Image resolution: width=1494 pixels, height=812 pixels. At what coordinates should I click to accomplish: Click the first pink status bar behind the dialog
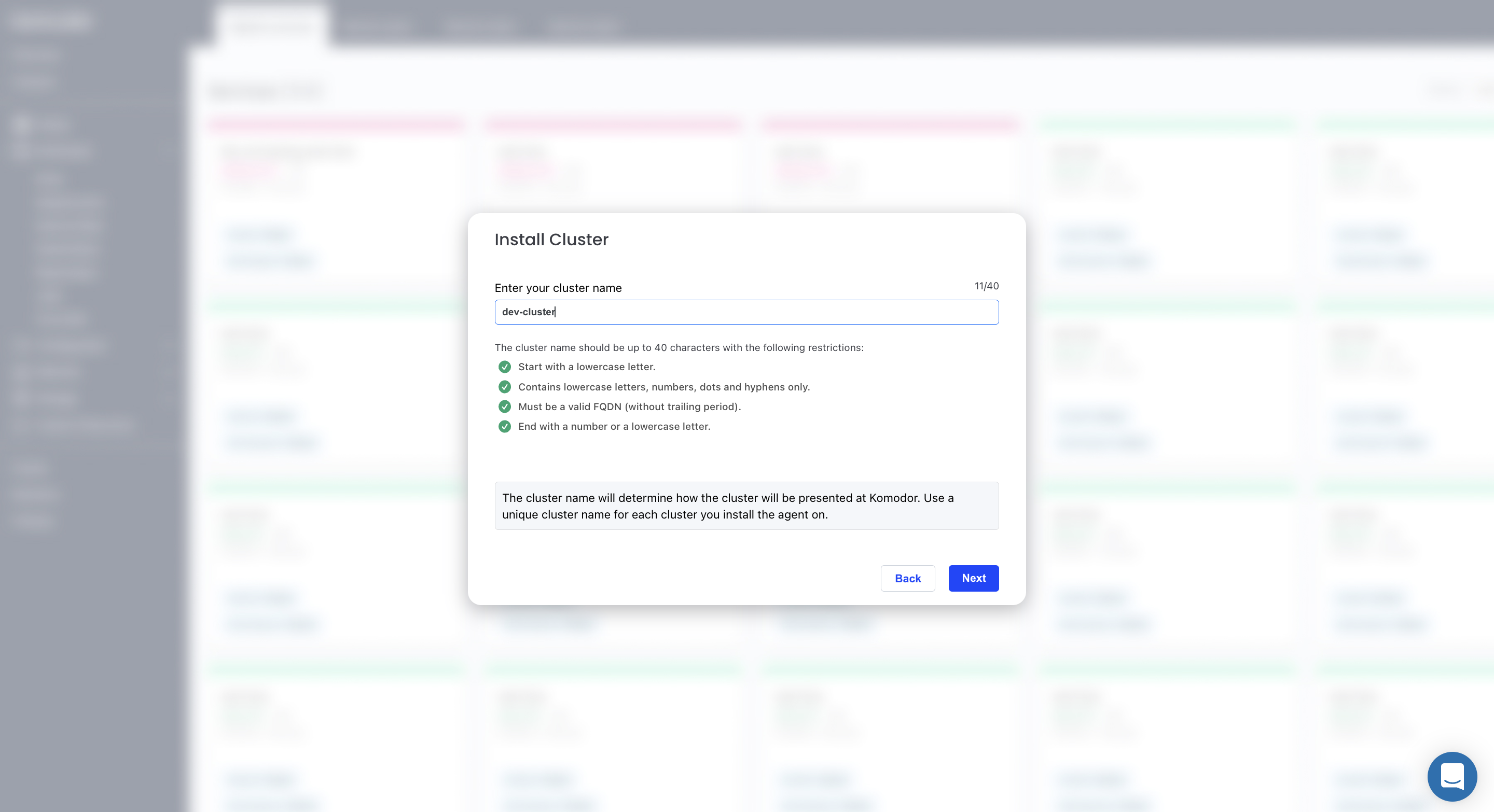[336, 123]
